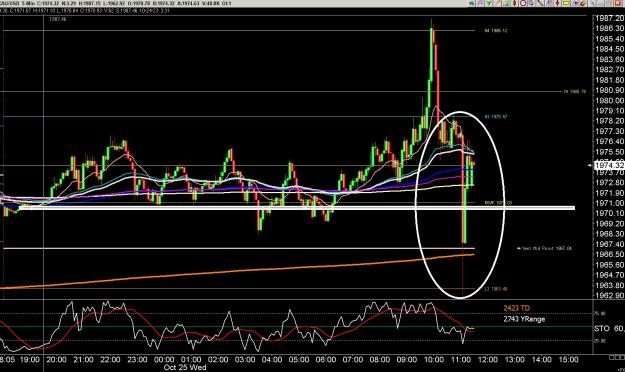This screenshot has width=625, height=372.
Task: Click the Oct 25 Wed date label
Action: (185, 367)
